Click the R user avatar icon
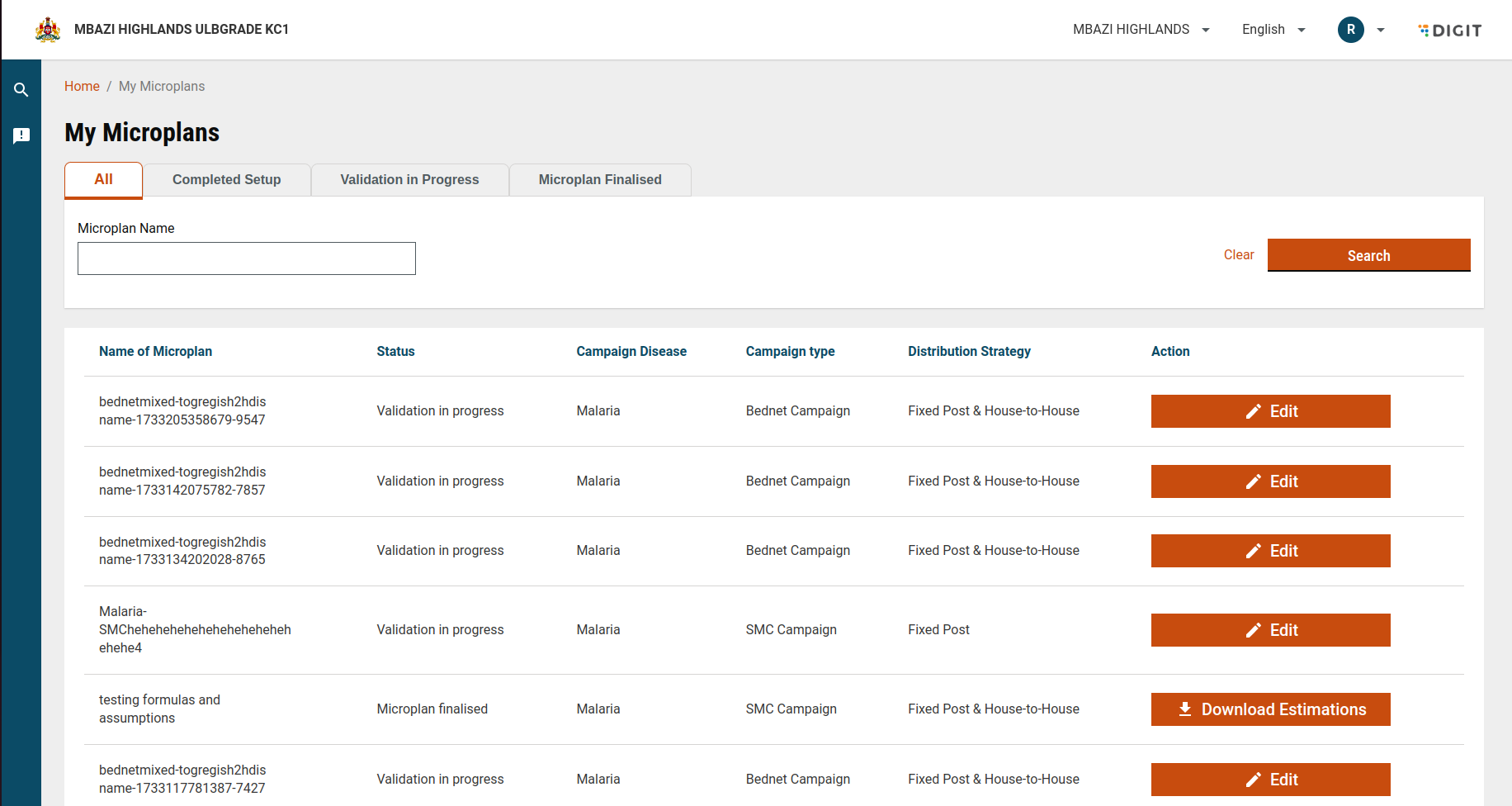Image resolution: width=1512 pixels, height=806 pixels. [1350, 30]
